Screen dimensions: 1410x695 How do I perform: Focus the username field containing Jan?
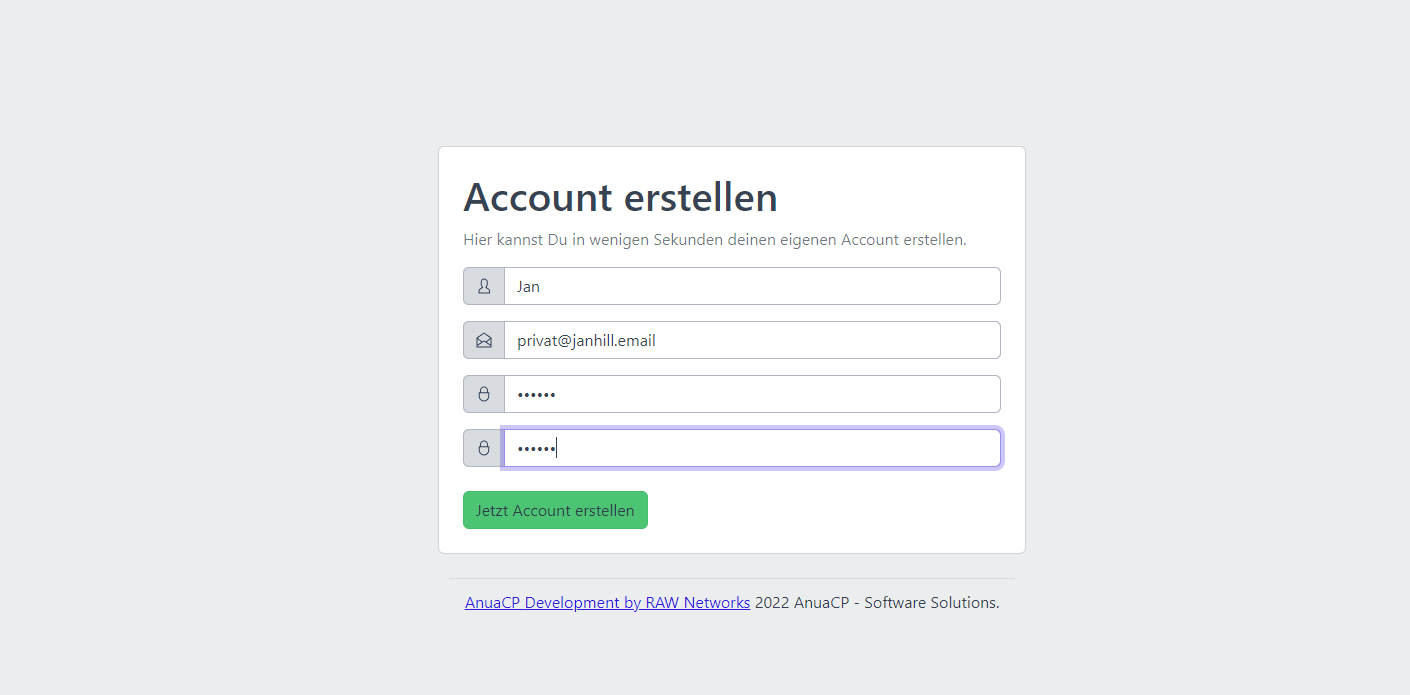click(x=752, y=286)
